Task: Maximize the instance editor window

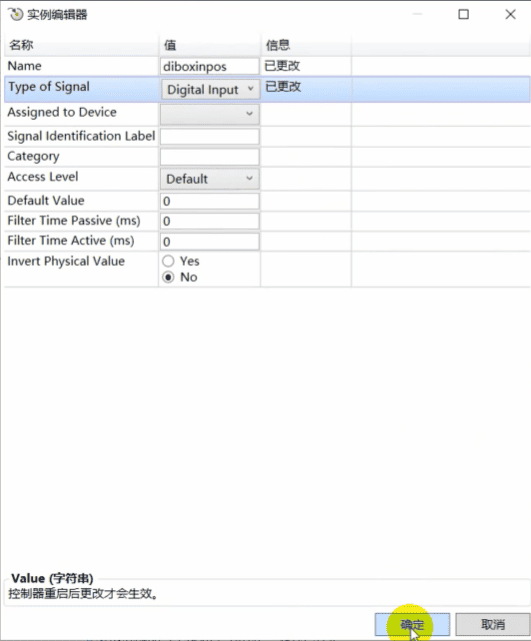Action: point(463,15)
